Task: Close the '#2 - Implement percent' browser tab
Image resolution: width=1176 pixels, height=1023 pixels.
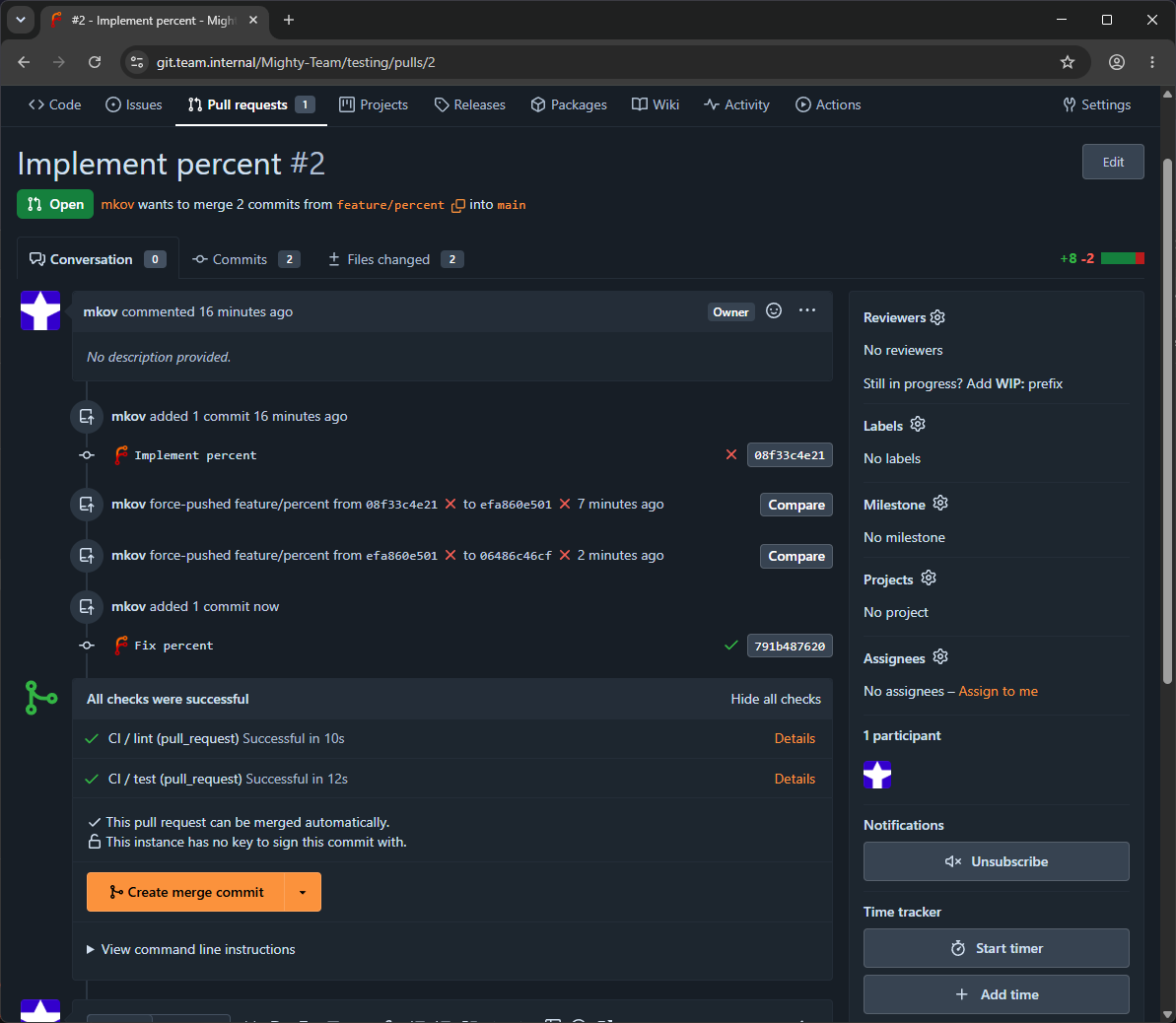Action: point(253,21)
